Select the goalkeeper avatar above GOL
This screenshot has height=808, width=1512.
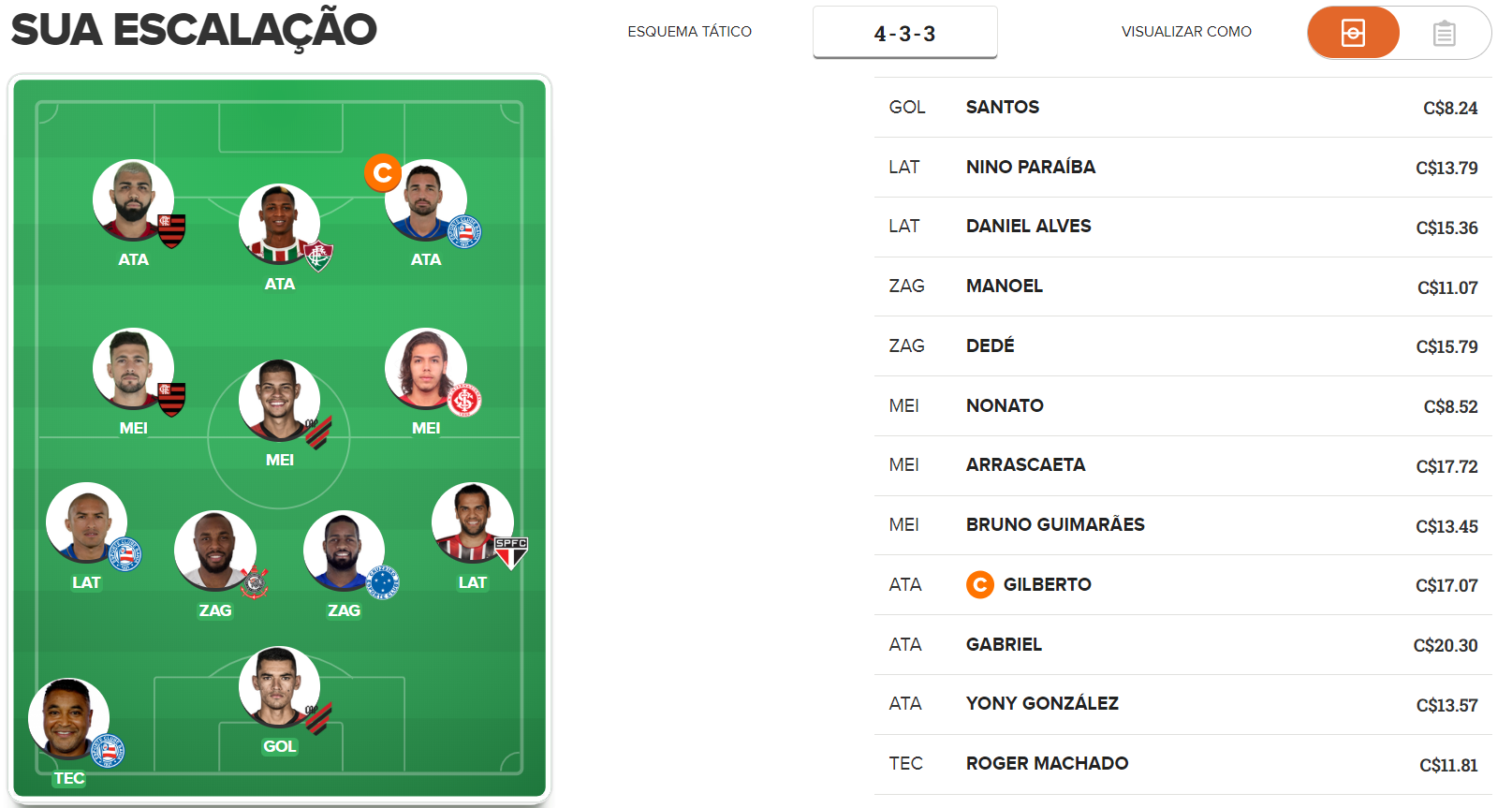279,687
